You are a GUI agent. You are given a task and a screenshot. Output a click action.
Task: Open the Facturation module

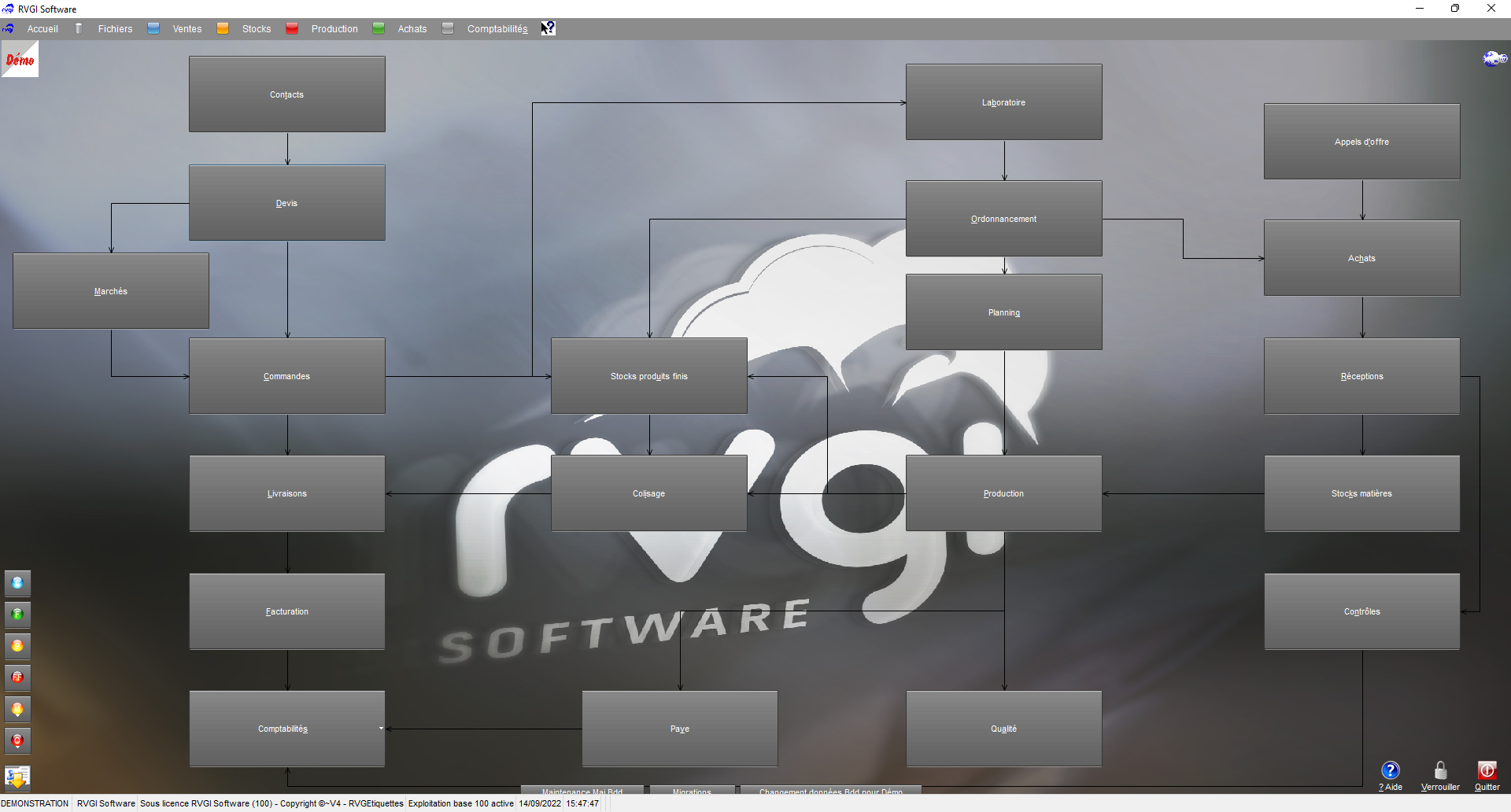(x=287, y=611)
